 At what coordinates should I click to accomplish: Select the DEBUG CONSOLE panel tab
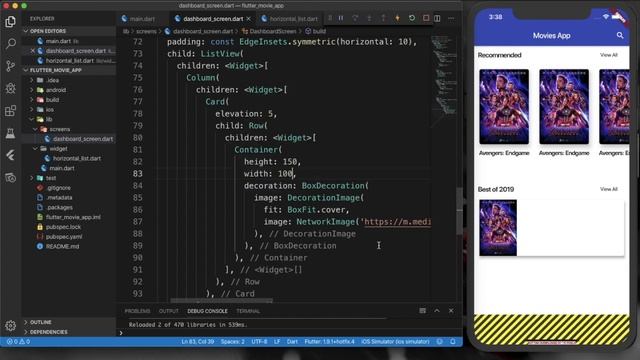[x=207, y=311]
